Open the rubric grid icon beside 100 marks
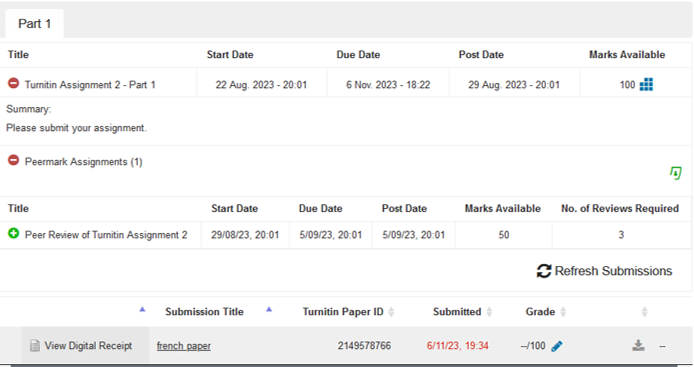Image resolution: width=694 pixels, height=367 pixels. (646, 84)
